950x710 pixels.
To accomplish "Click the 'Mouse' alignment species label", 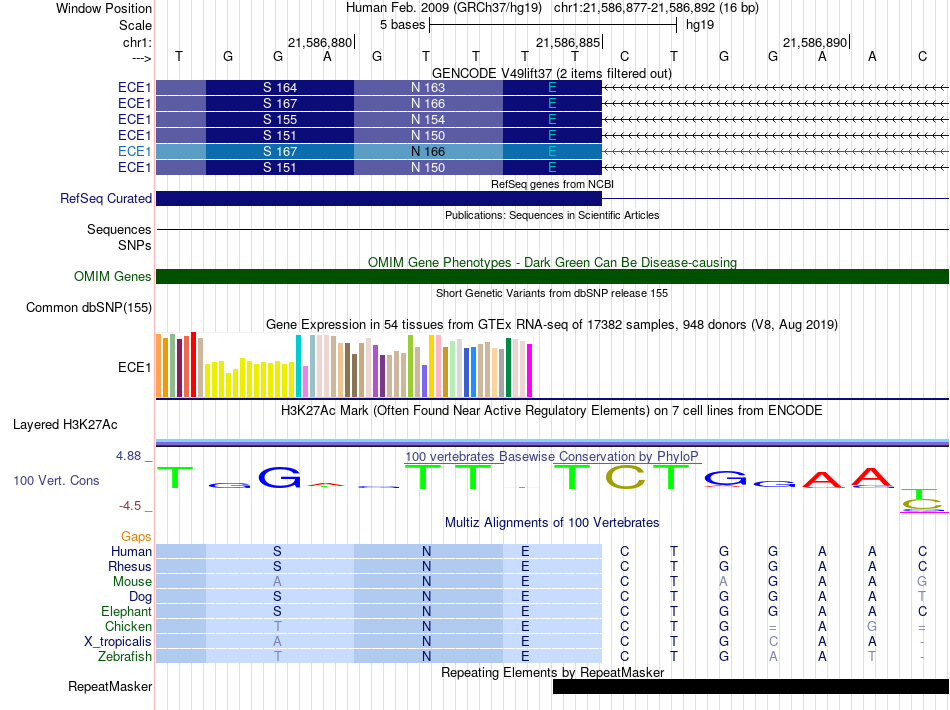I will (x=132, y=582).
